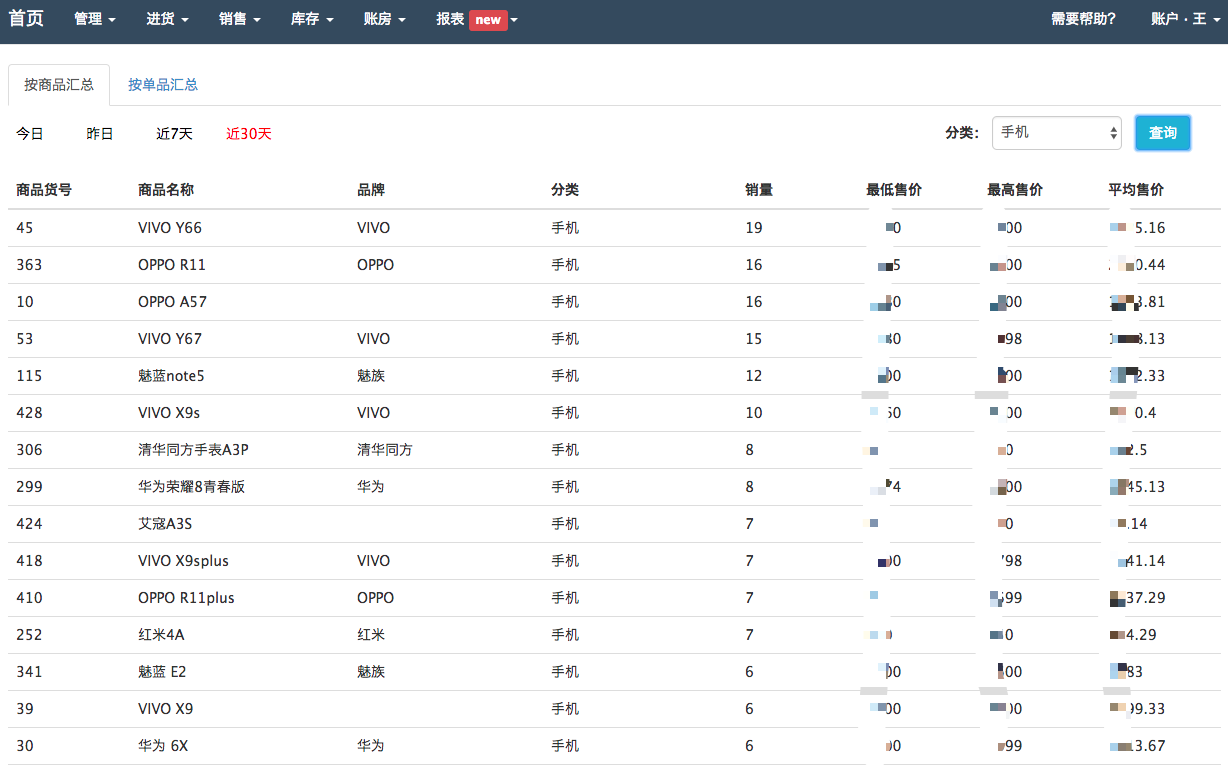The image size is (1228, 765).
Task: Switch to the 按单品汇总 tab
Action: (x=163, y=85)
